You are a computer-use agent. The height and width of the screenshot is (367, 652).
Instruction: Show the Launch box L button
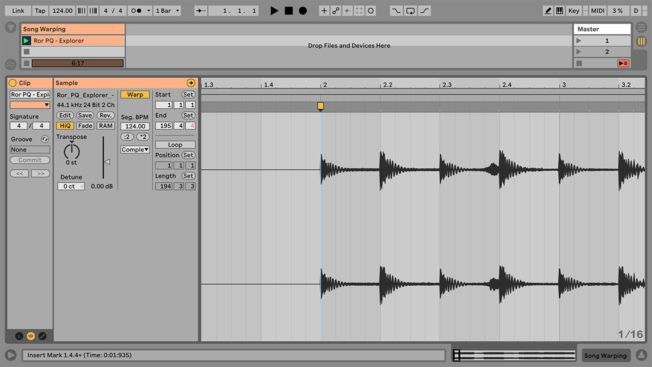[19, 336]
